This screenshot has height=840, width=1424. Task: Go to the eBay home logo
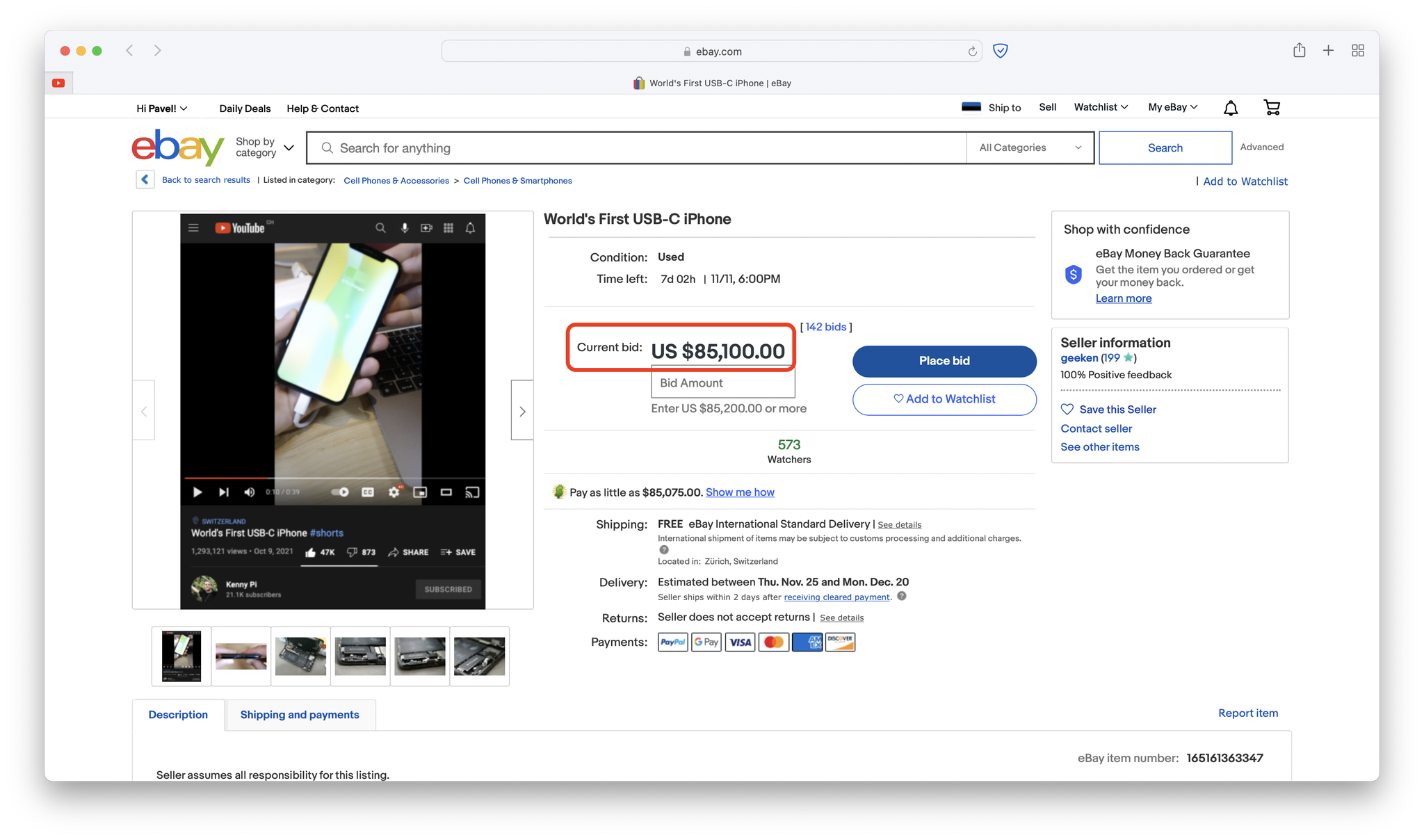pos(178,147)
